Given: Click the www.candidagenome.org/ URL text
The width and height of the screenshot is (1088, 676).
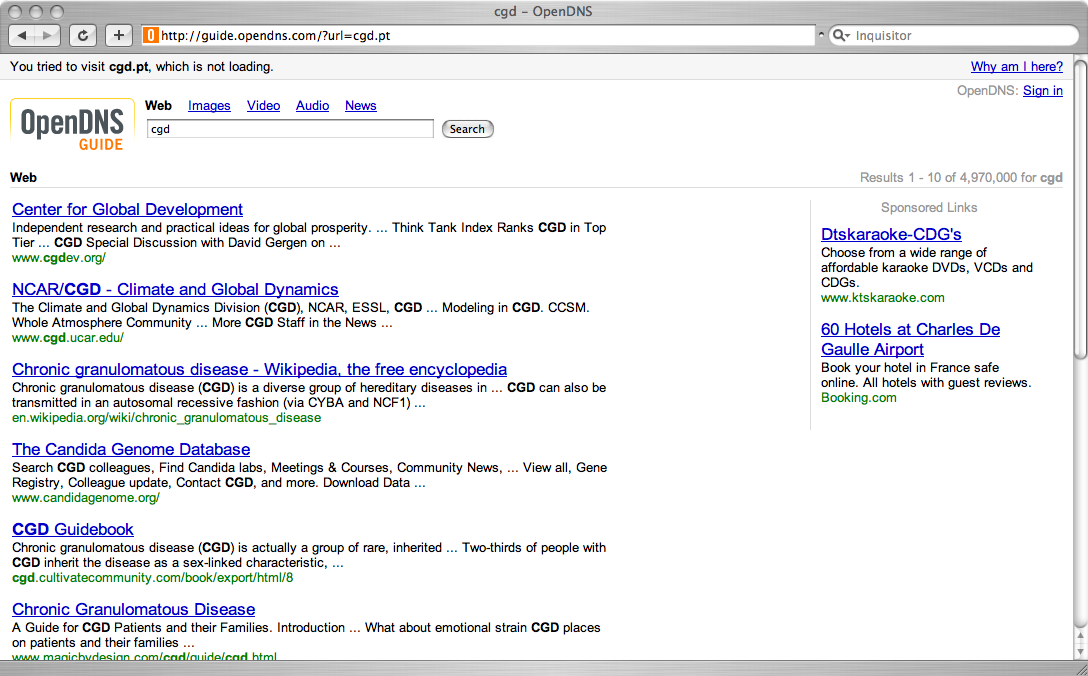Looking at the screenshot, I should [86, 498].
